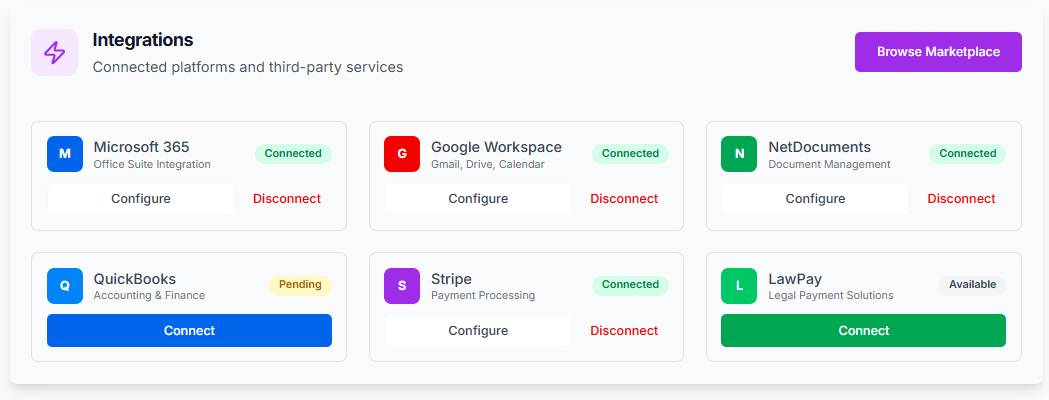Configure the Stripe payment integration

click(478, 330)
